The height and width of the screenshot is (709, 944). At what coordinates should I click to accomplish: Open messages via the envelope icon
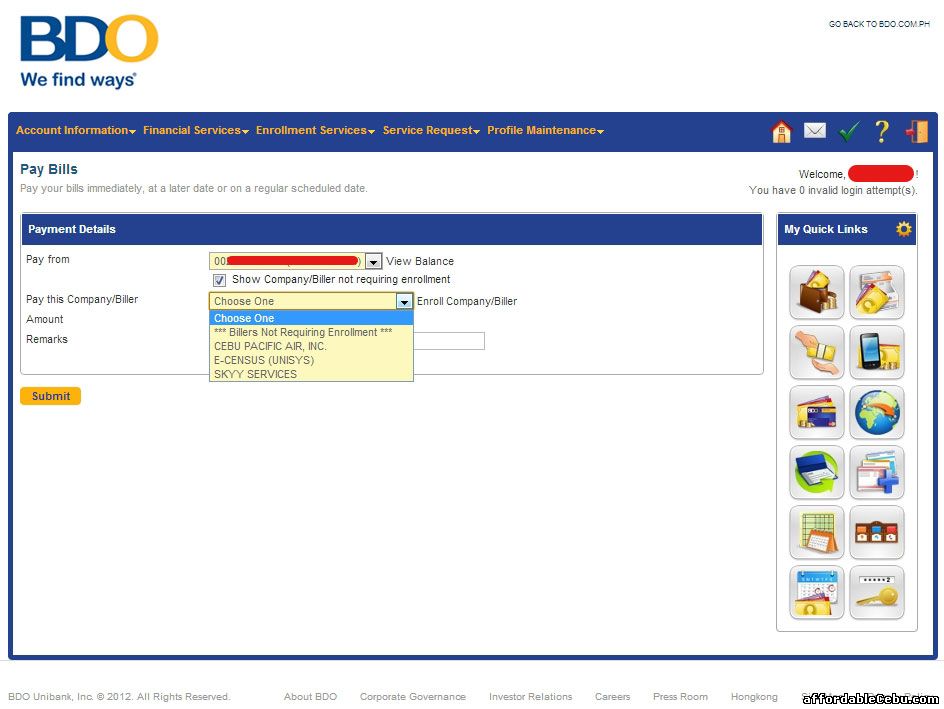(815, 130)
